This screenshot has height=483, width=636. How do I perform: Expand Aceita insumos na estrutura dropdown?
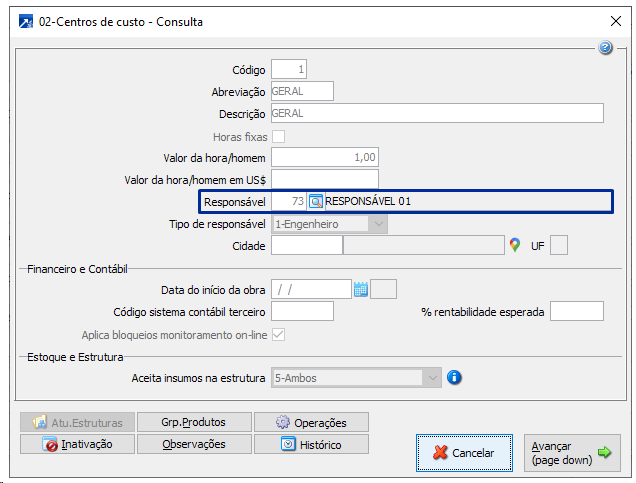click(431, 378)
